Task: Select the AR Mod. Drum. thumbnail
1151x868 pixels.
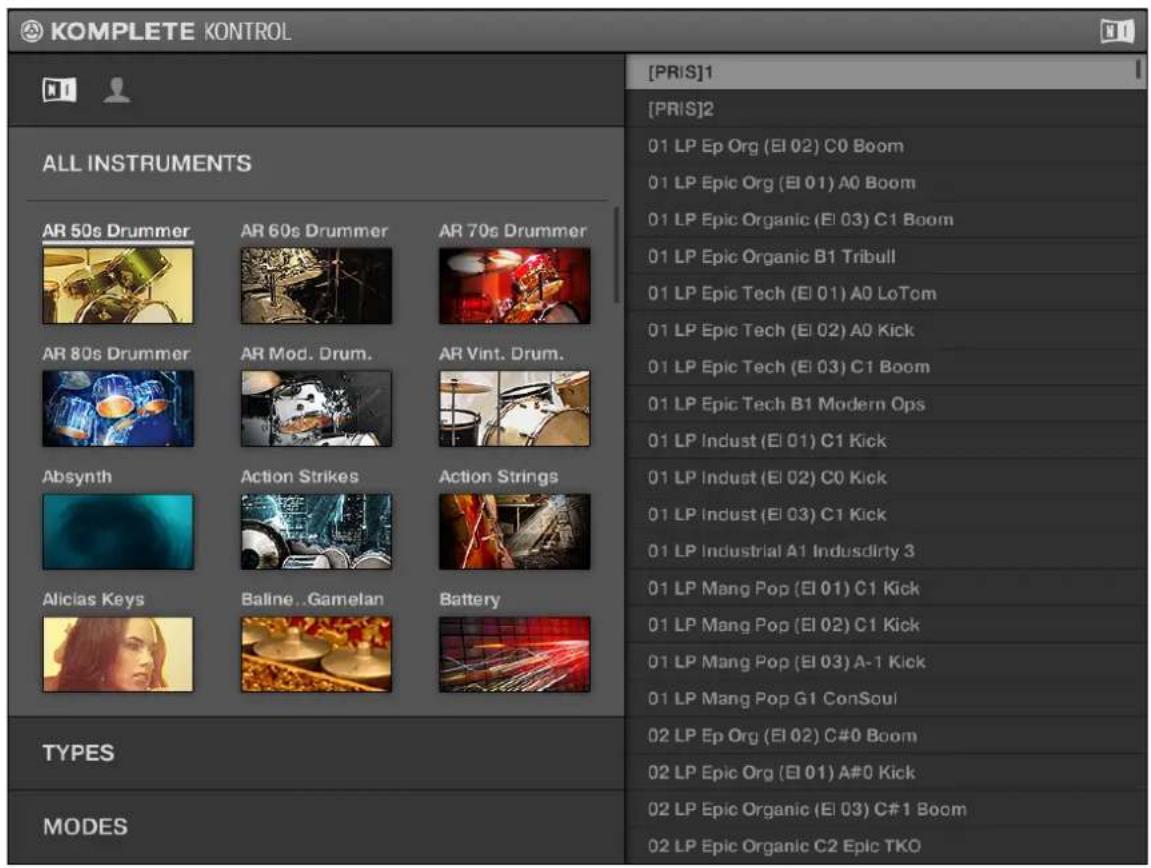Action: [x=316, y=408]
